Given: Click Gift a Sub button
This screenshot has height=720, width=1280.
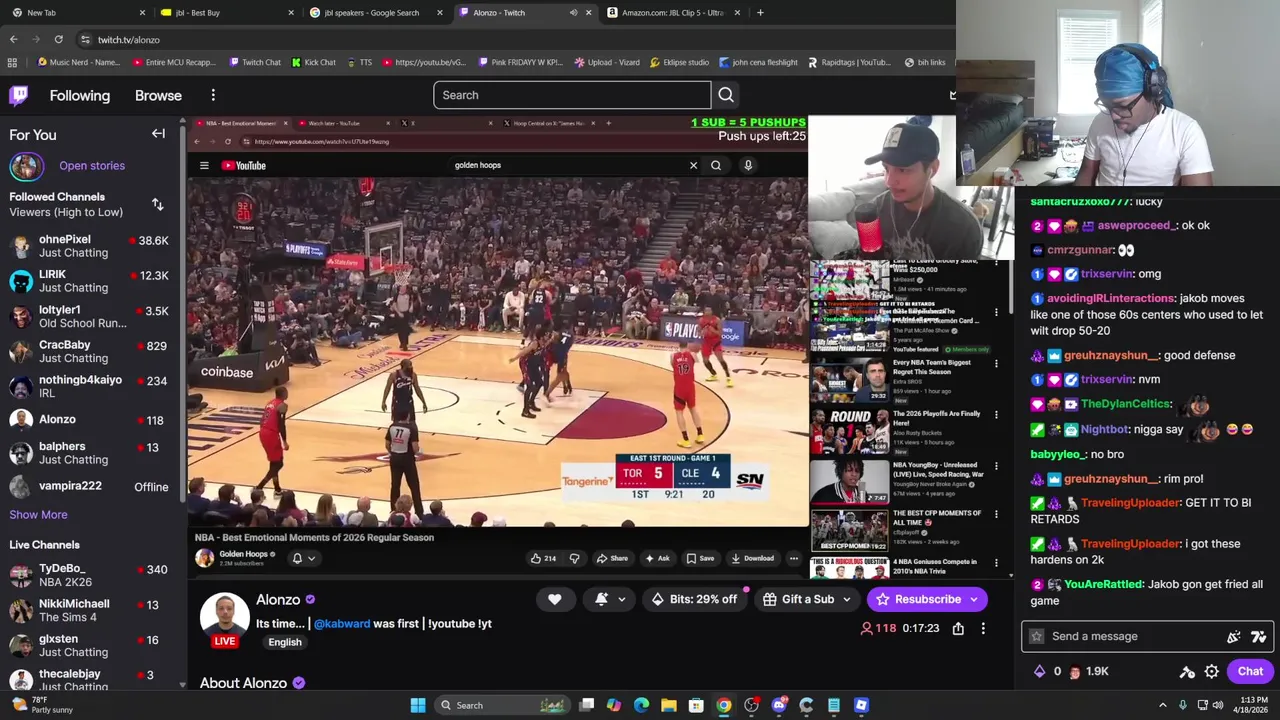Looking at the screenshot, I should 807,599.
